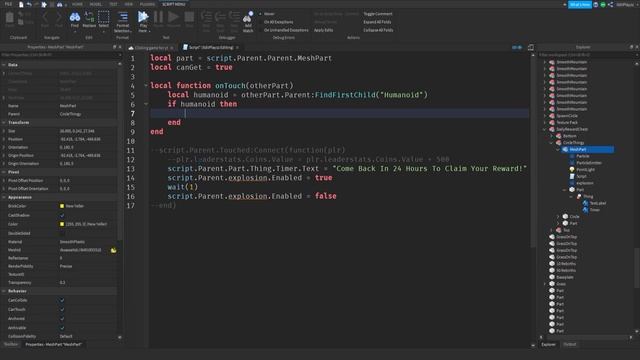Toggle the CanTouch checkbox

point(62,309)
